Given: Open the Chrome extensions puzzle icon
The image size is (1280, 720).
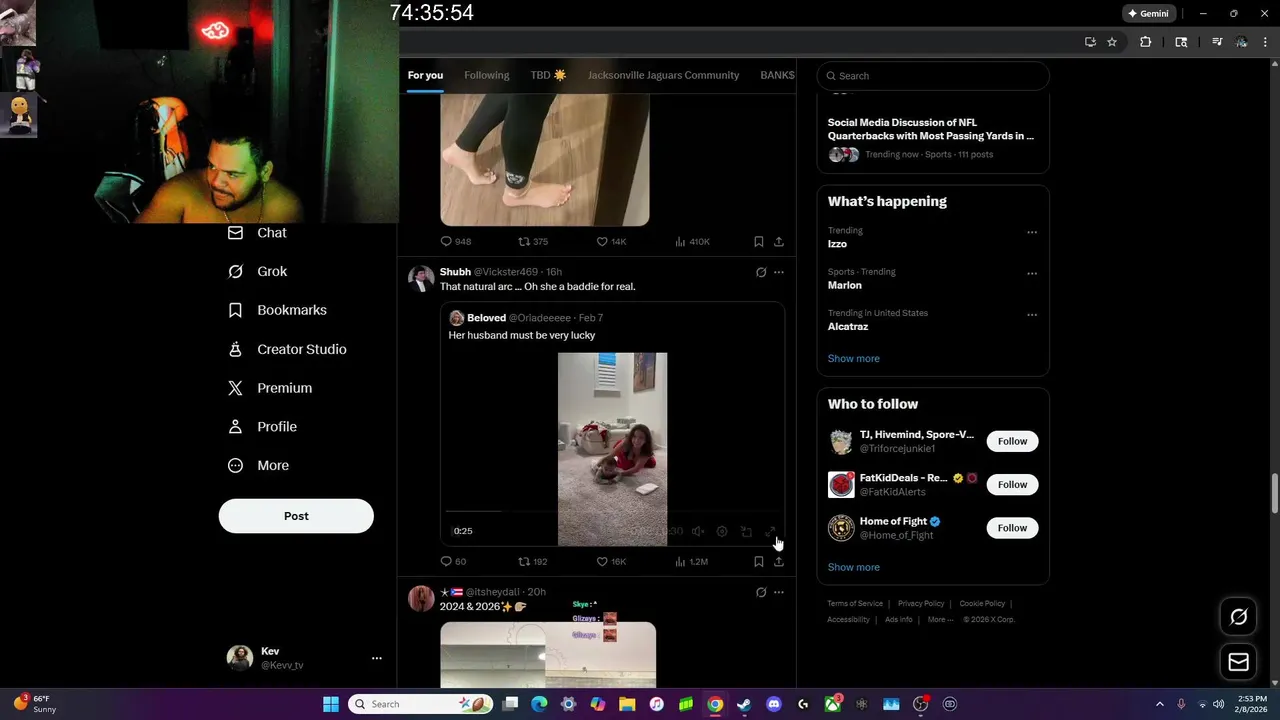Looking at the screenshot, I should 1146,42.
